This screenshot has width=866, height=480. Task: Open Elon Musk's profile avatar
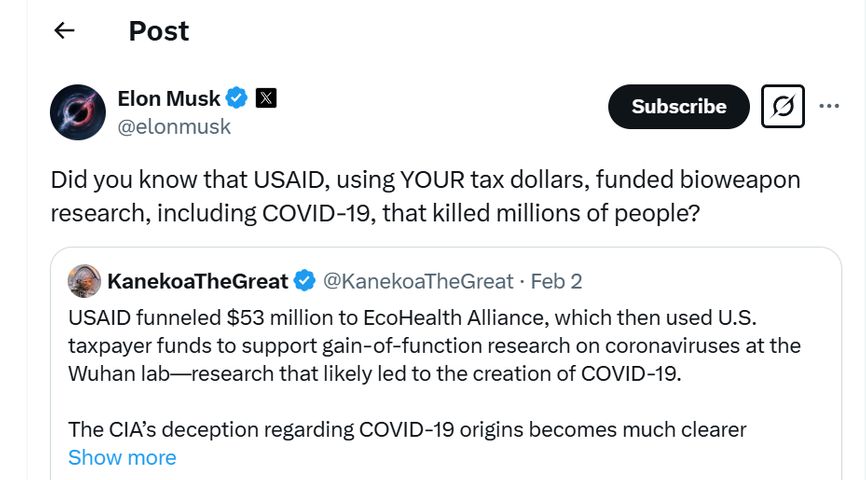coord(78,112)
